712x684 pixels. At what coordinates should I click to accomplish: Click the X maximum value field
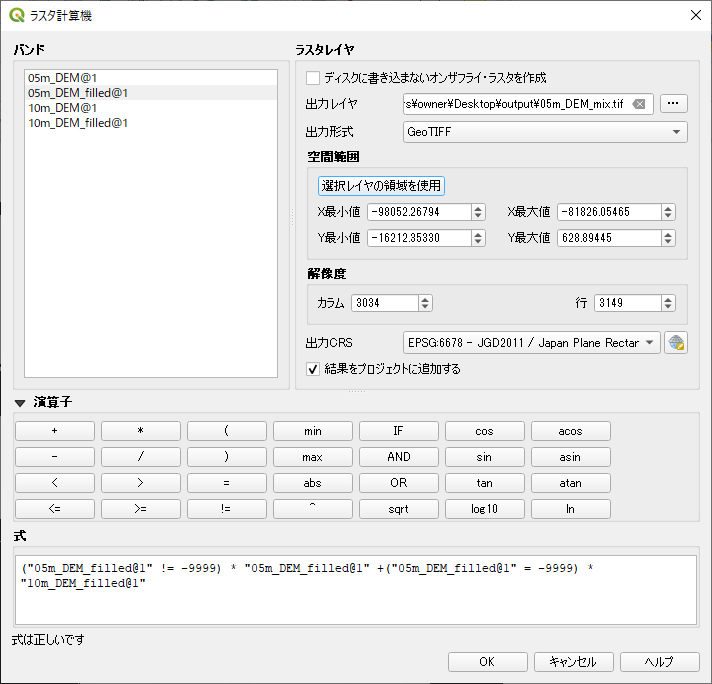point(609,212)
